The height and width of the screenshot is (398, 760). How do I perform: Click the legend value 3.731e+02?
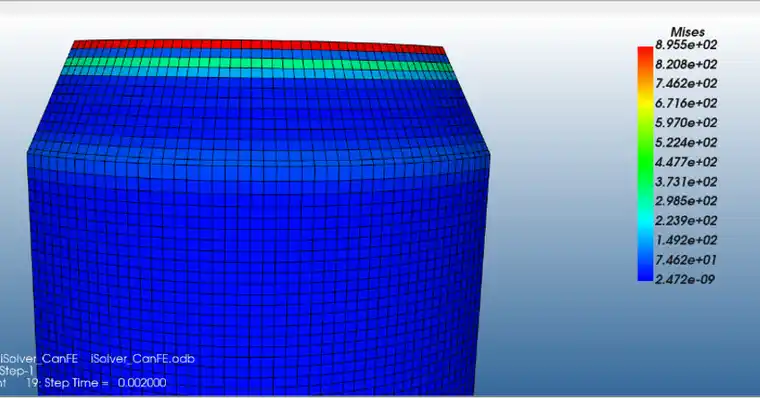point(686,182)
